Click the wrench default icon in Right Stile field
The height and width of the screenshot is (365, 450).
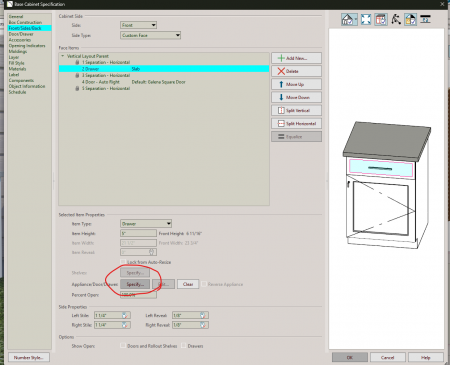125,325
